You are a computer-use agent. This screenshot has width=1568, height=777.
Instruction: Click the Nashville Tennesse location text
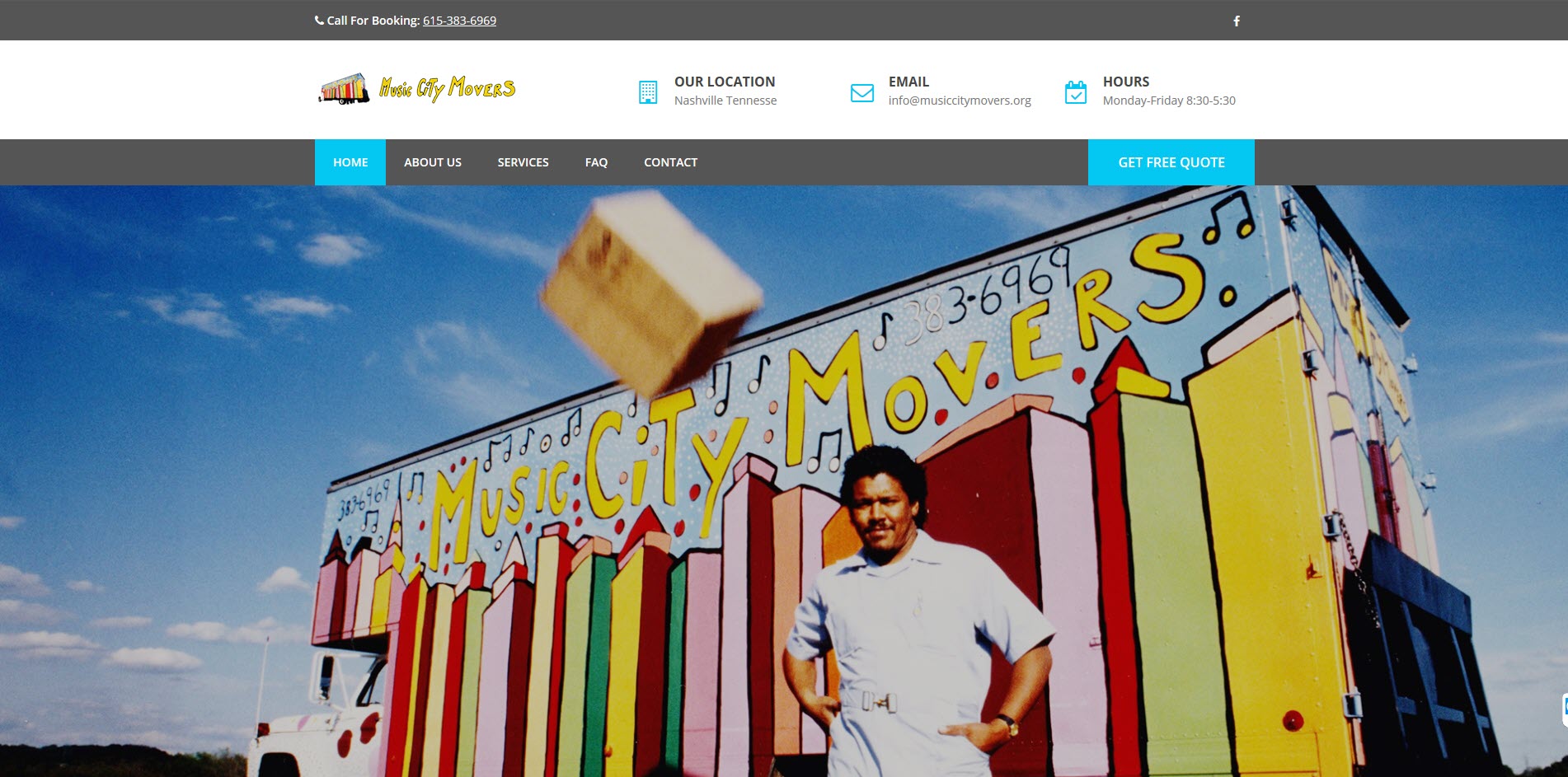pyautogui.click(x=725, y=101)
